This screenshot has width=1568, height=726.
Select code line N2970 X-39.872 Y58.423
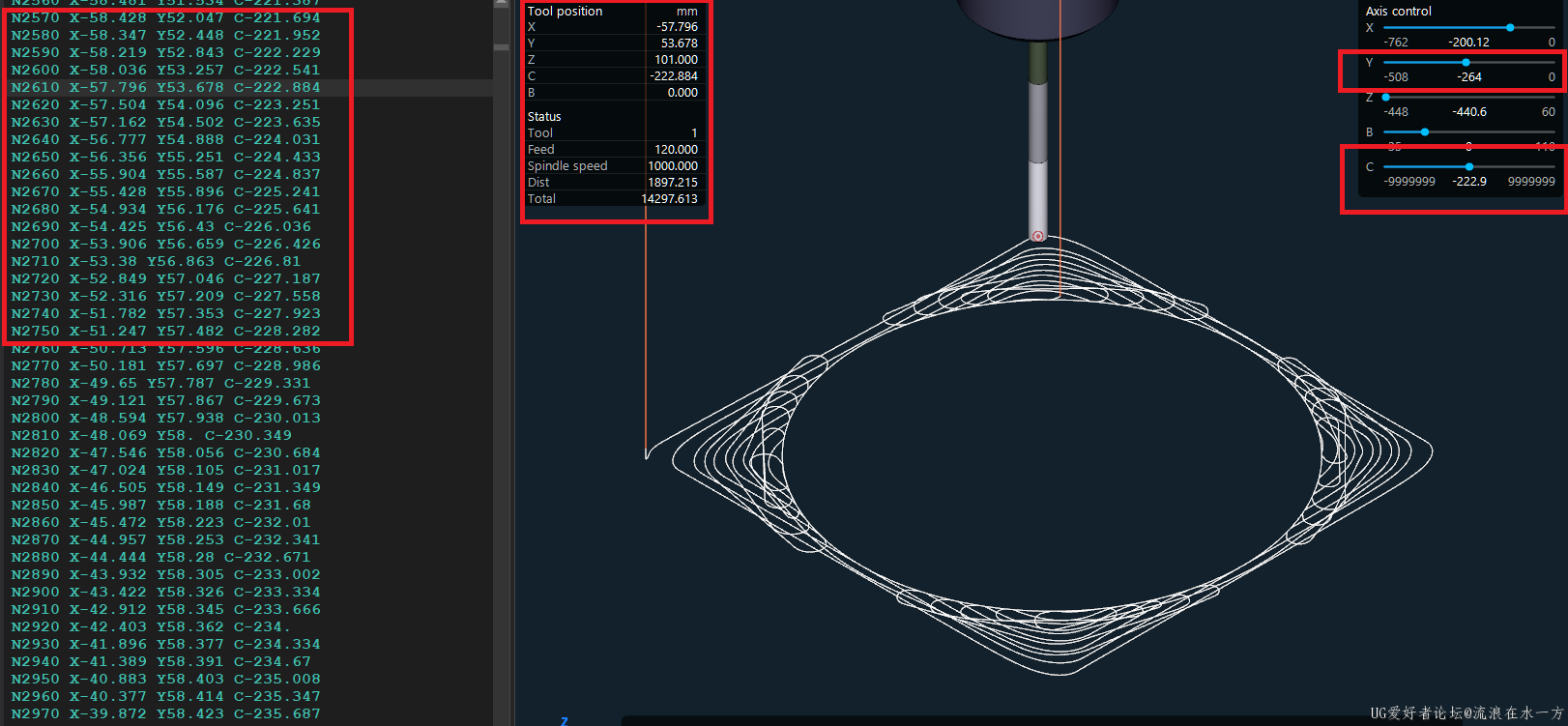point(165,713)
